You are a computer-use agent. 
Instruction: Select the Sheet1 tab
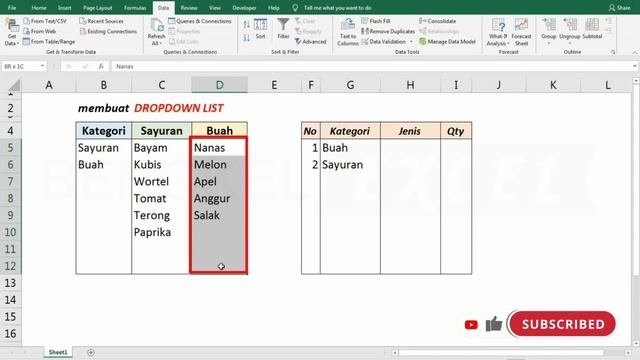pos(58,352)
